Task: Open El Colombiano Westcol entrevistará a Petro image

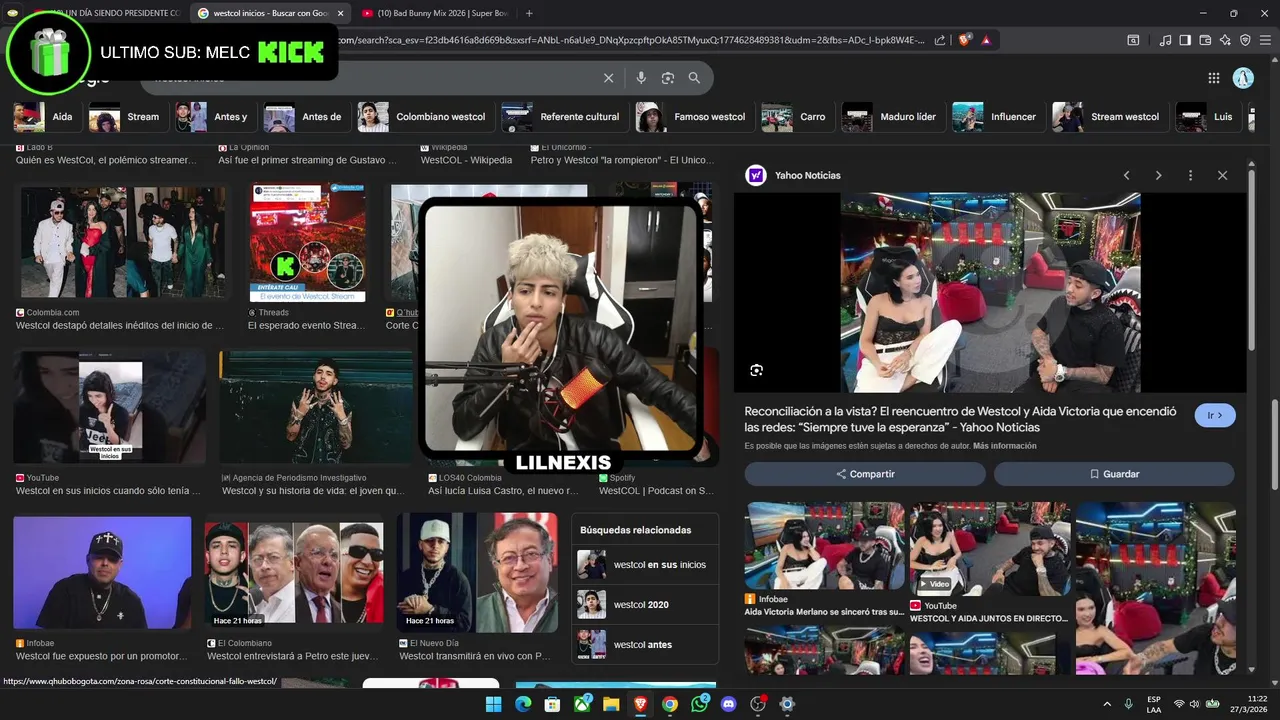Action: click(294, 572)
